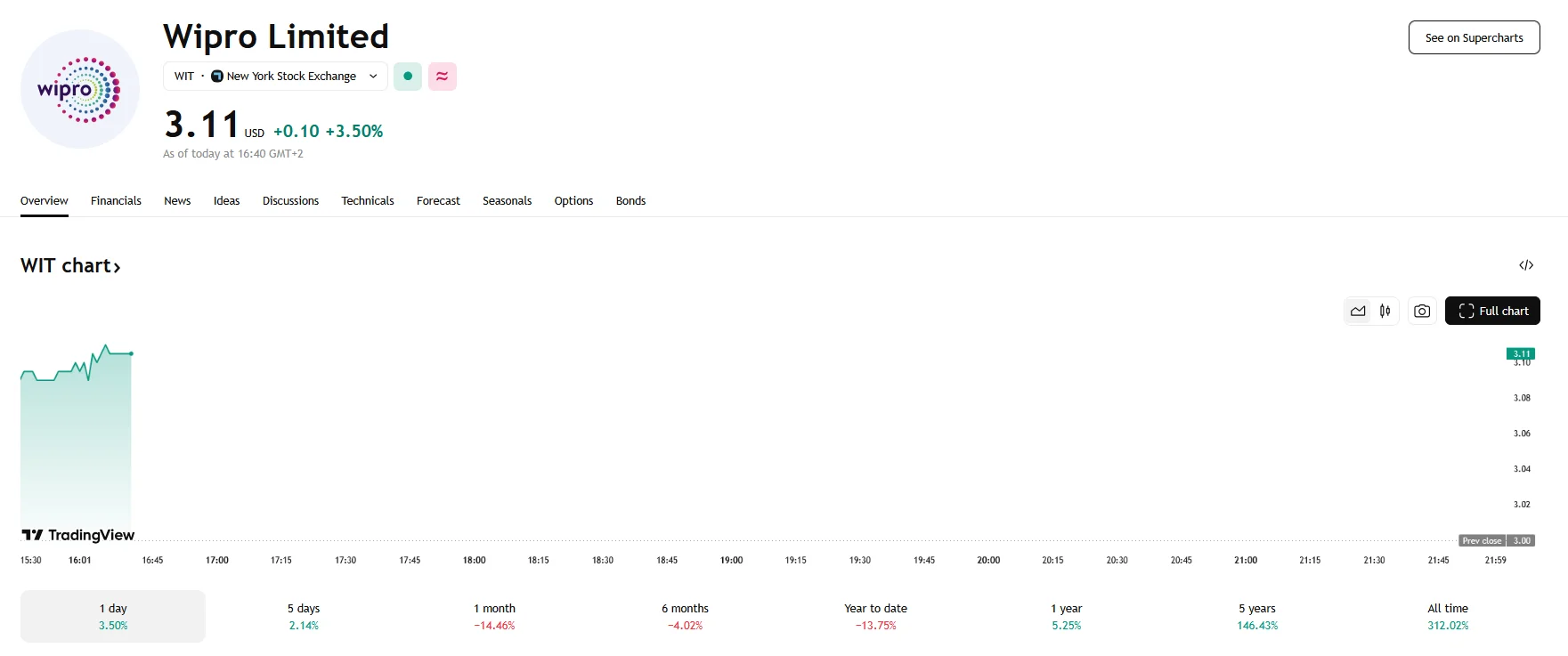Open the WIT exchange selector dropdown
The height and width of the screenshot is (656, 1568).
point(275,77)
